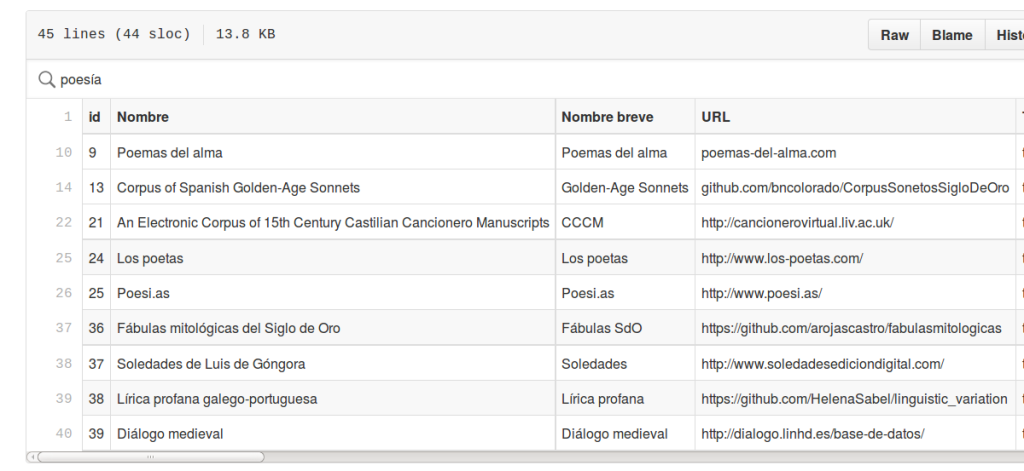
Task: Click the www.poesi.as URL cell
Action: pos(855,293)
